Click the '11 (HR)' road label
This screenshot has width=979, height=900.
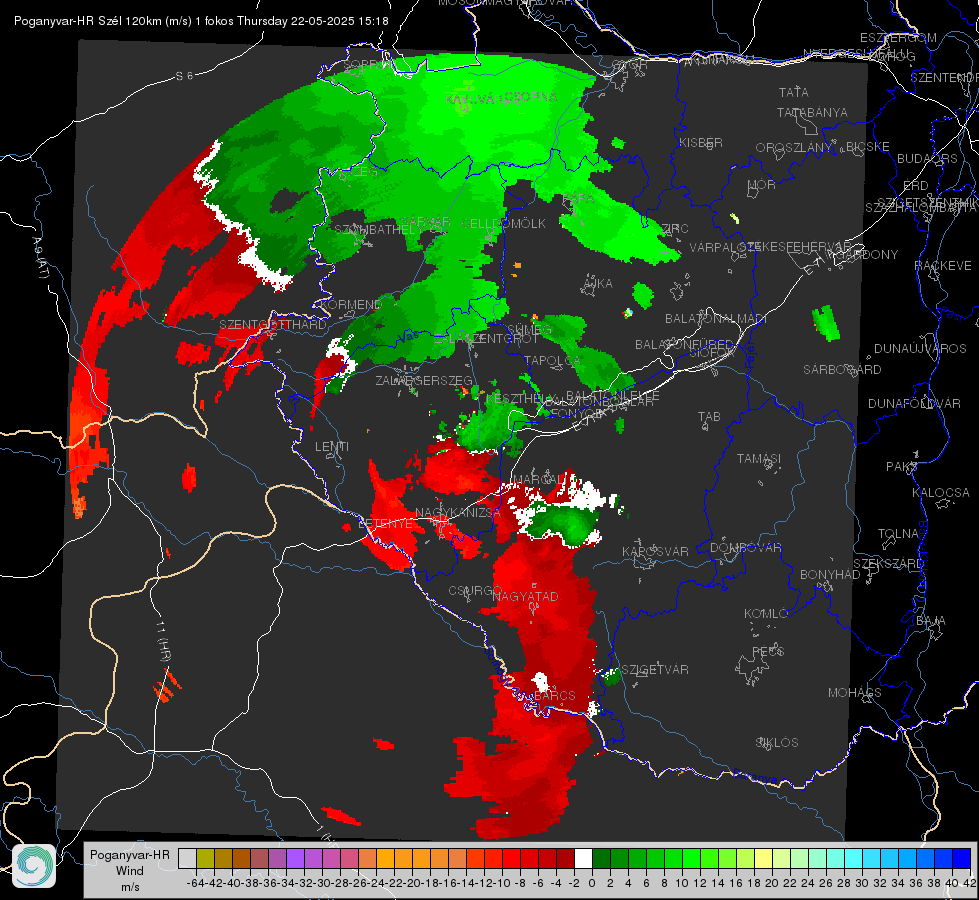(x=164, y=643)
